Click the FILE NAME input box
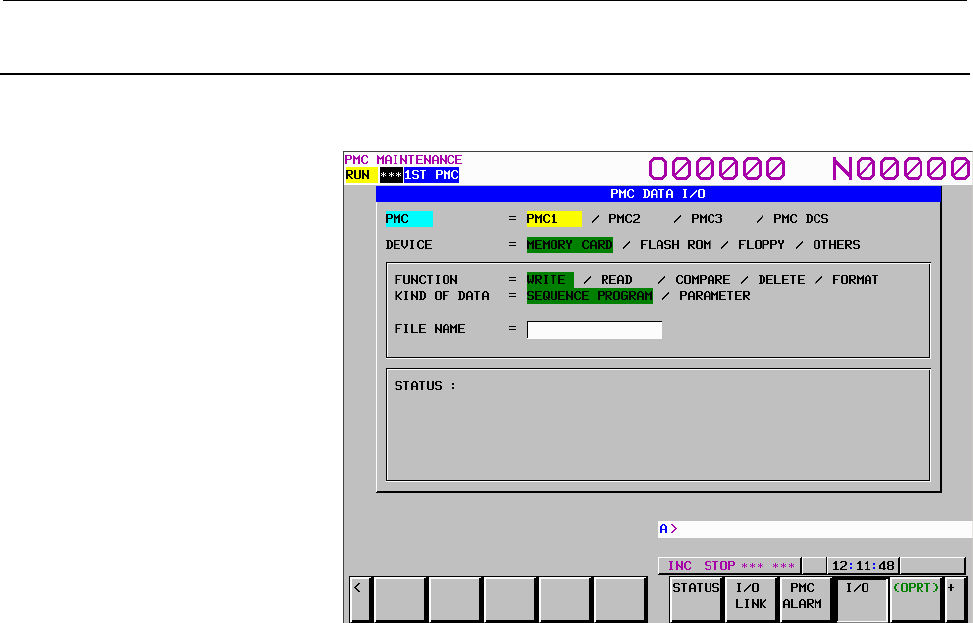The image size is (973, 623). [594, 329]
